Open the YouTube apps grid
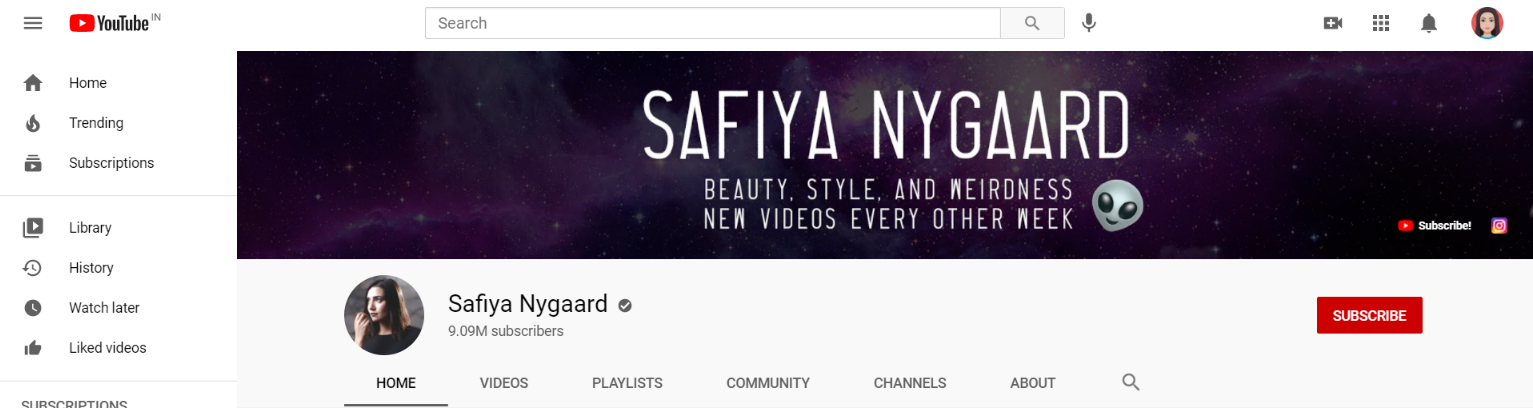 tap(1381, 23)
